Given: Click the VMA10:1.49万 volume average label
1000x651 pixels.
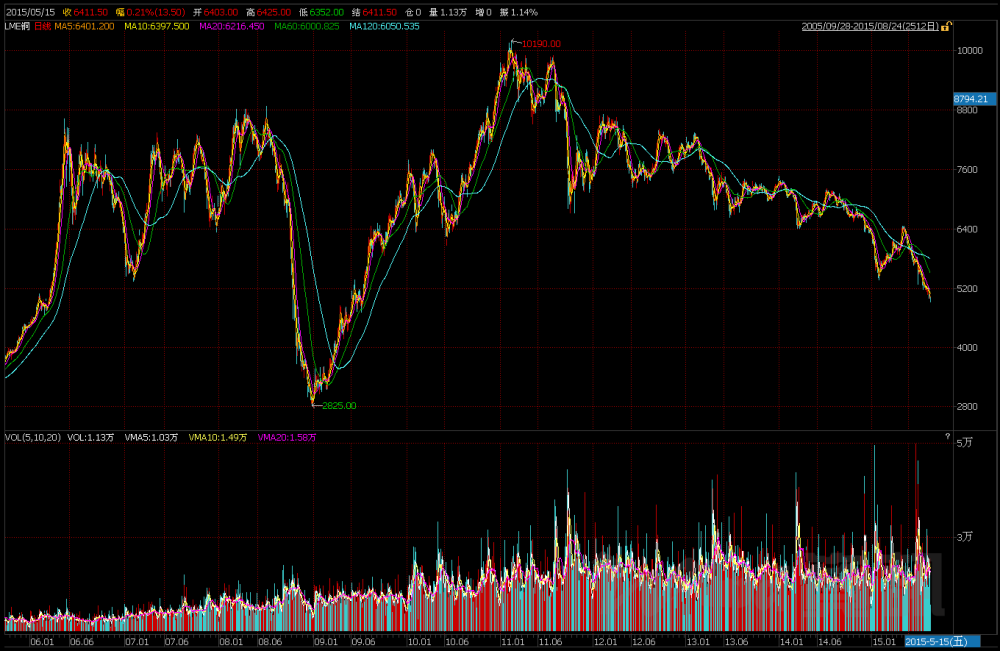Looking at the screenshot, I should pyautogui.click(x=218, y=437).
